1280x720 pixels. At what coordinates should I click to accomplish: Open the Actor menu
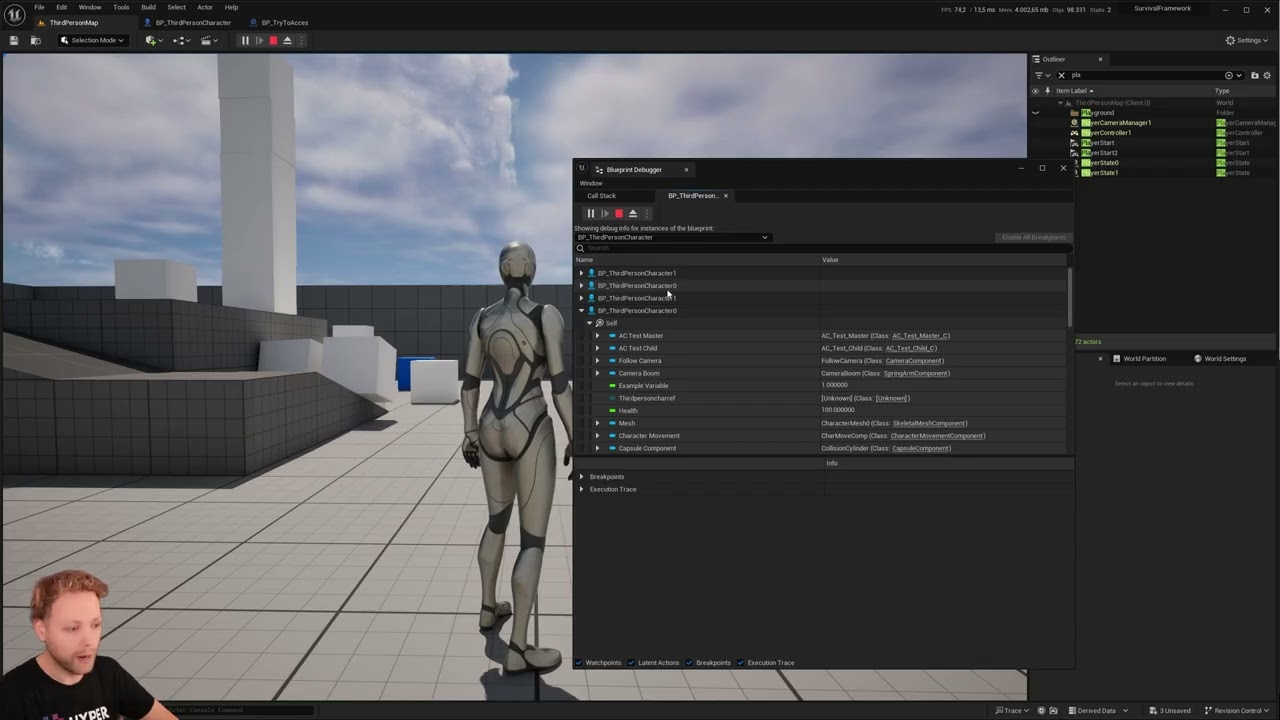pos(205,7)
